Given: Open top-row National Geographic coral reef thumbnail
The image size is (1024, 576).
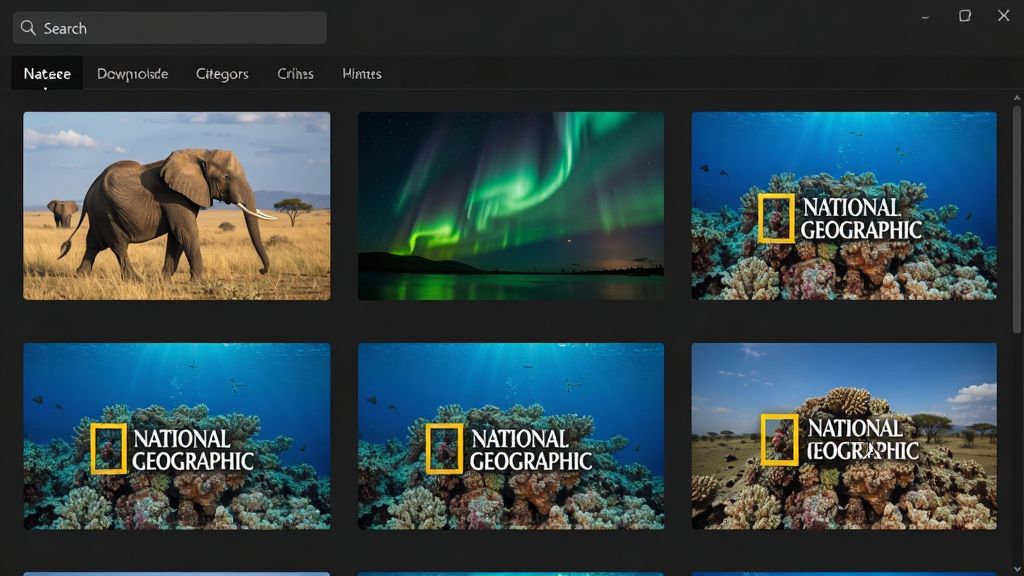Looking at the screenshot, I should (844, 206).
